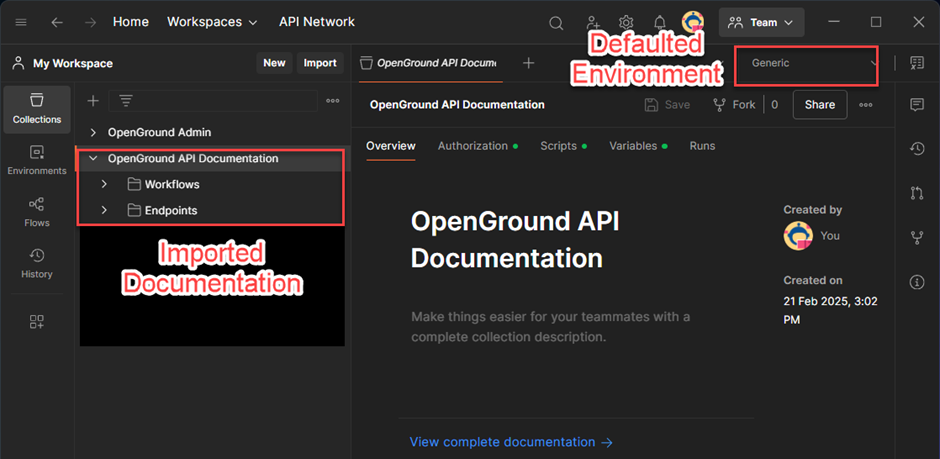Click the Fork button

pos(734,105)
